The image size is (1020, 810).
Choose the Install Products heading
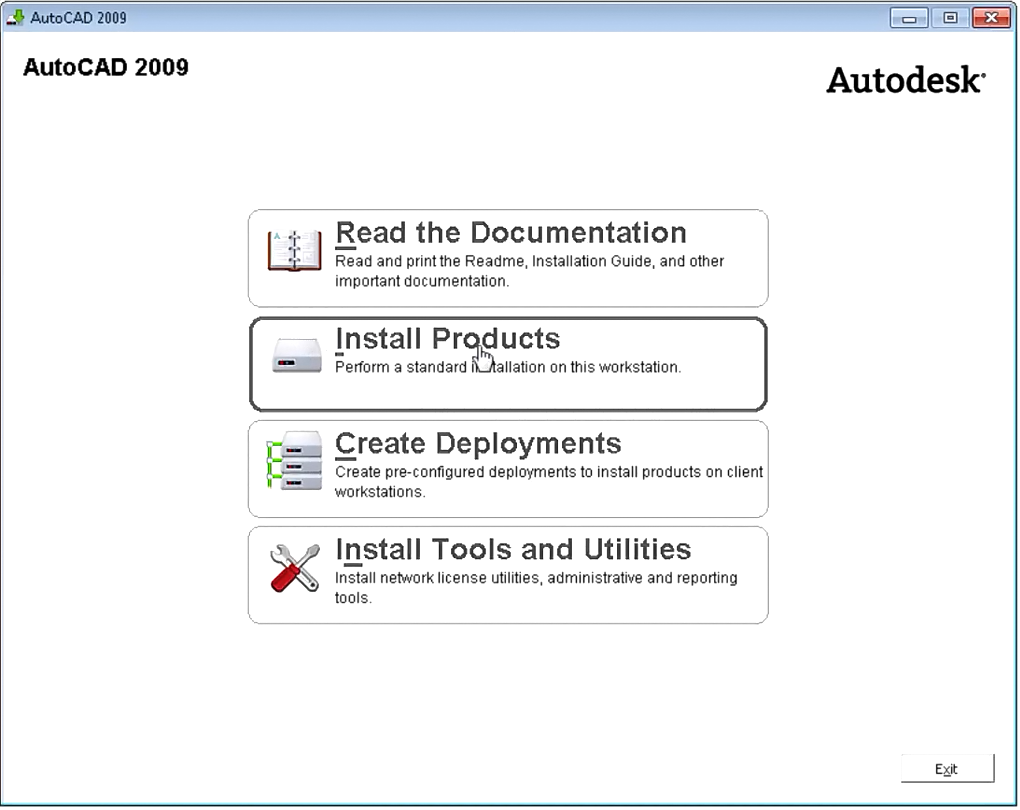pos(448,339)
